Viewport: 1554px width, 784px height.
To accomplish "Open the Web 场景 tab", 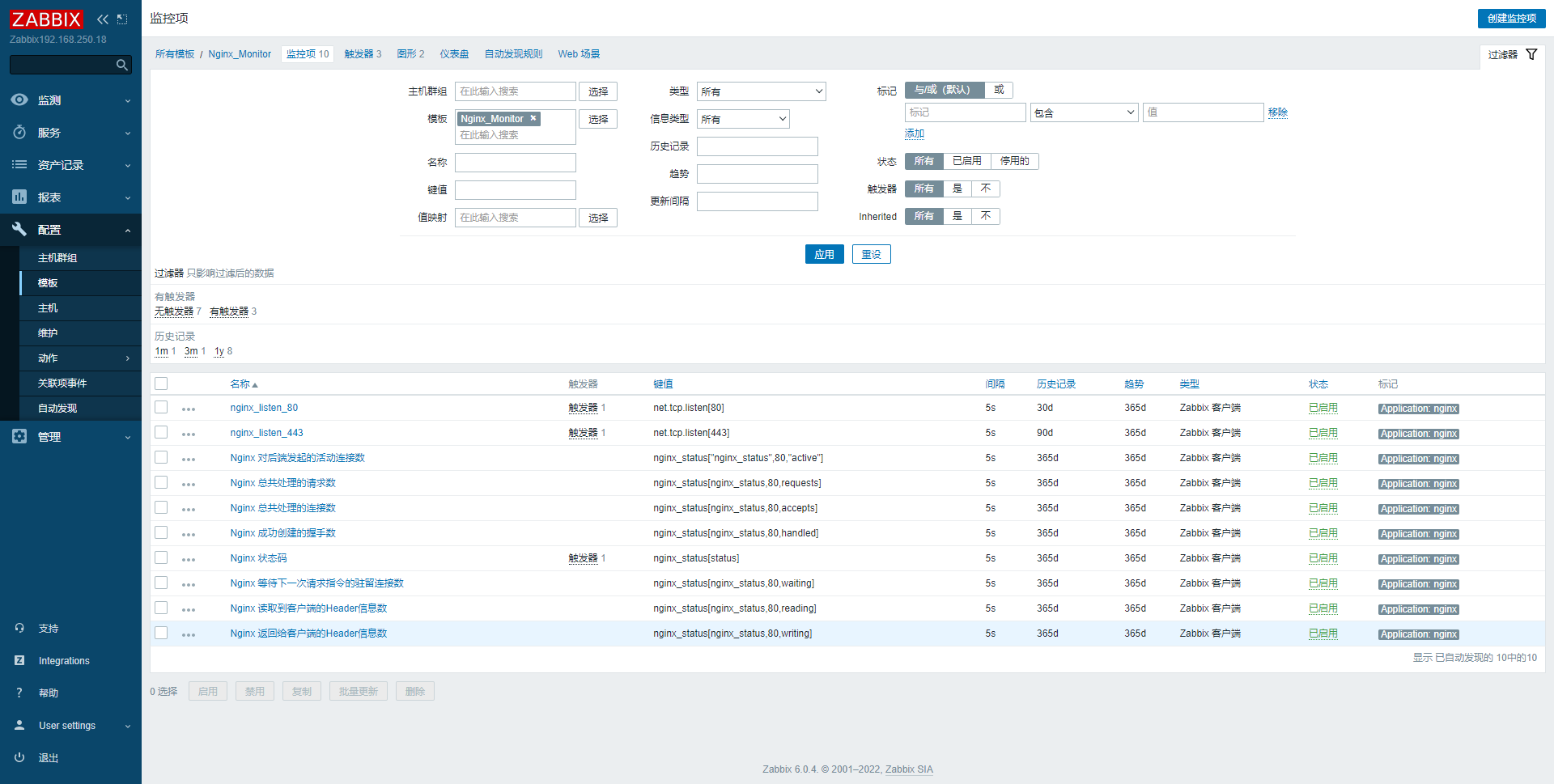I will pyautogui.click(x=579, y=54).
